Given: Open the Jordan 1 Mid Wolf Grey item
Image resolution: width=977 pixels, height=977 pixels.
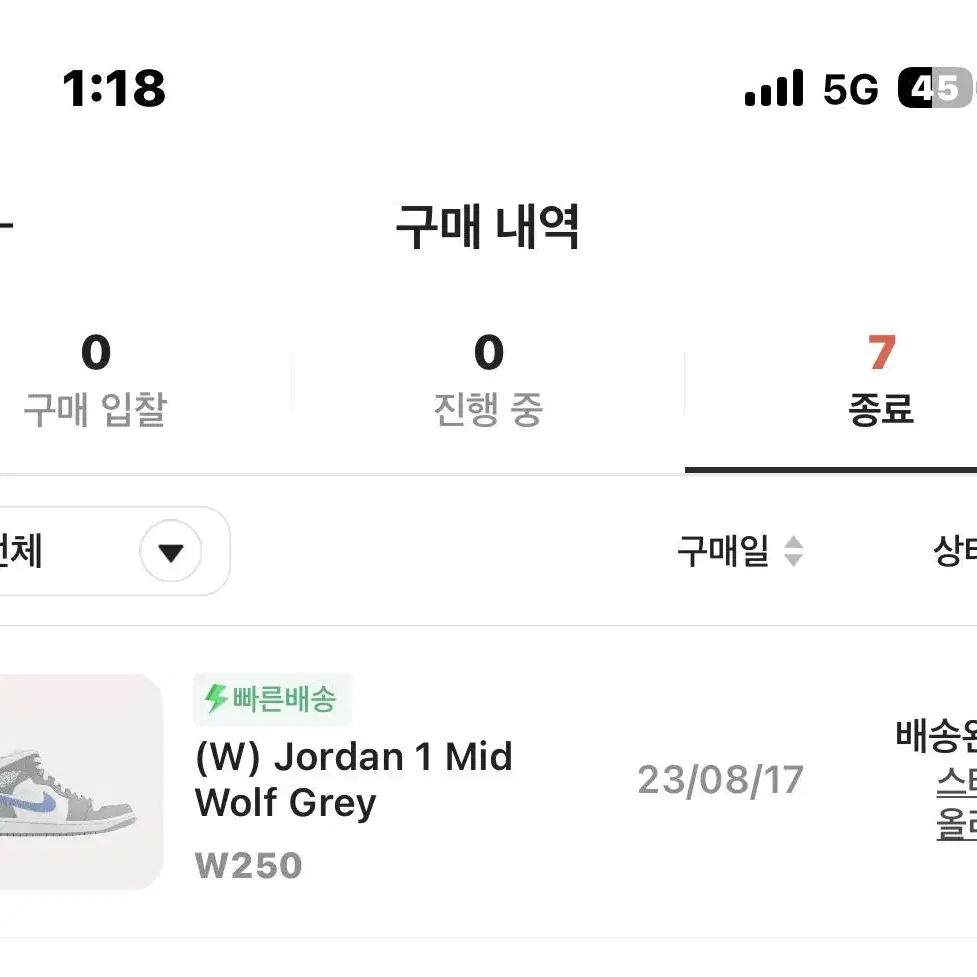Looking at the screenshot, I should pos(354,779).
